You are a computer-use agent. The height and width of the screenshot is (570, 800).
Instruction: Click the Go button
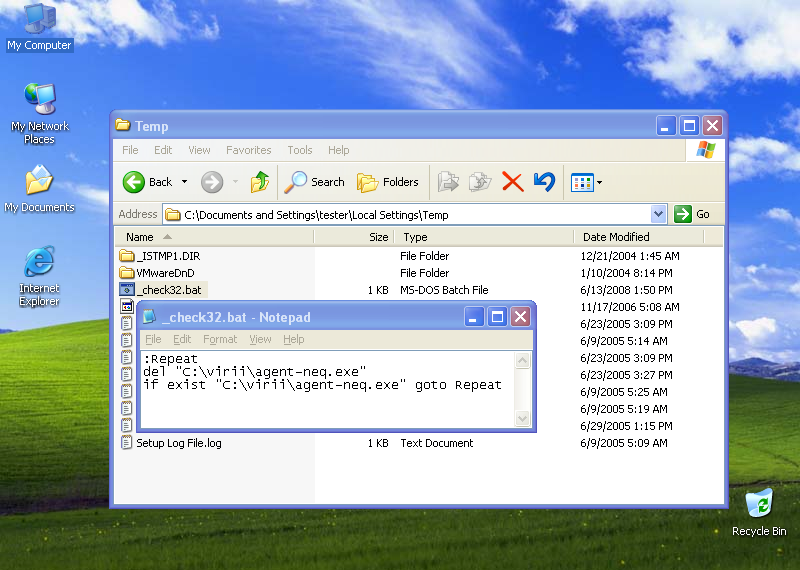click(x=692, y=214)
